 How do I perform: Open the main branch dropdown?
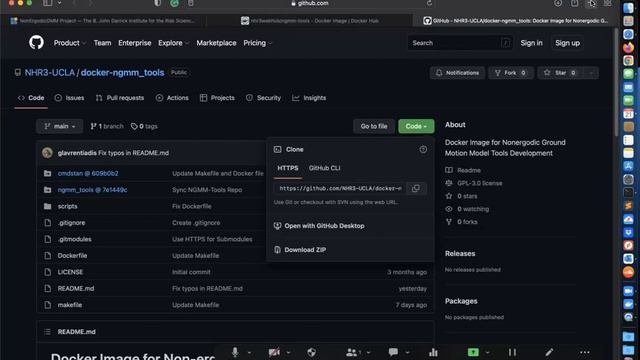(x=60, y=126)
